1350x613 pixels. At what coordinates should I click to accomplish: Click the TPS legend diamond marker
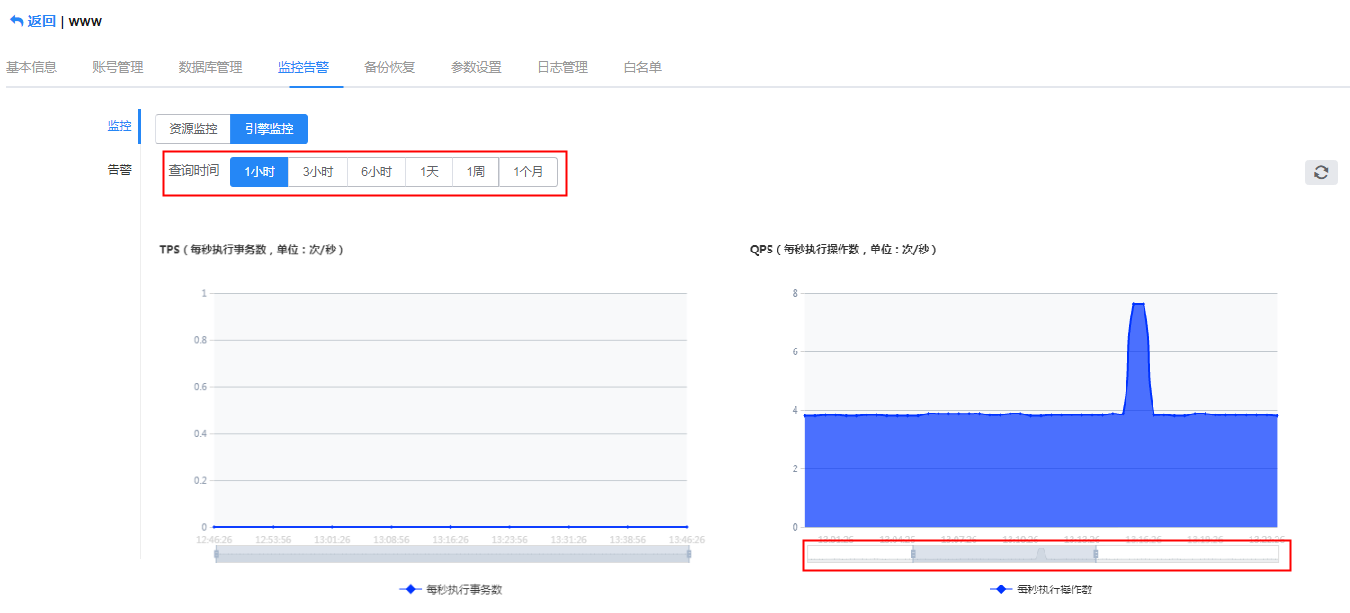pyautogui.click(x=410, y=589)
